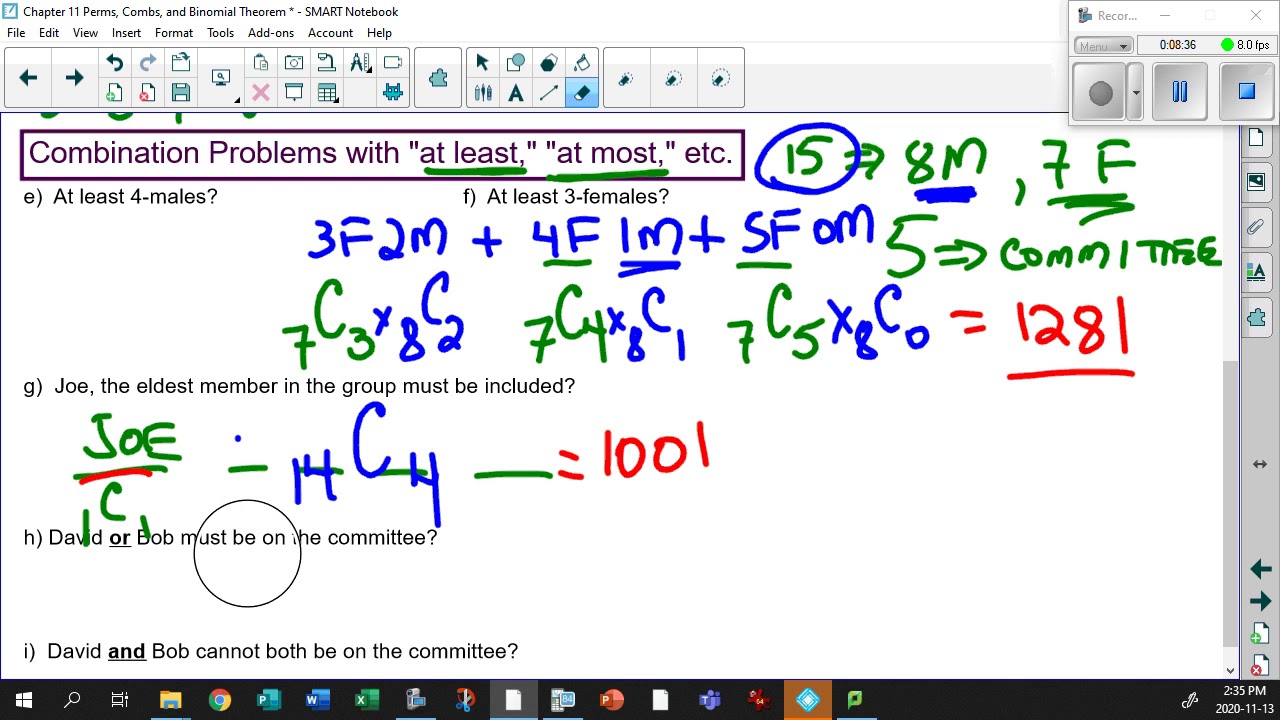Image resolution: width=1280 pixels, height=720 pixels.
Task: Undo the last action
Action: click(114, 64)
